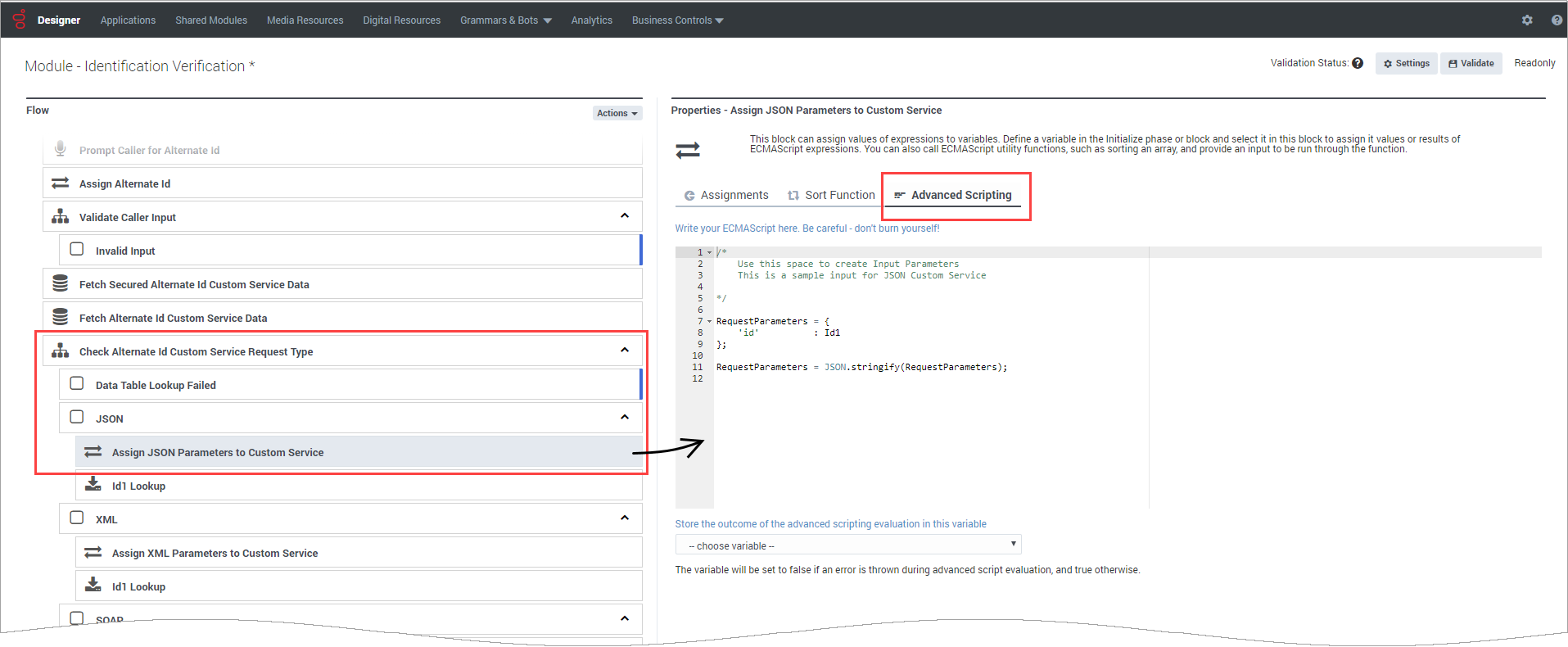Screen dimensions: 1568x647
Task: Click the help question mark icon in top bar
Action: (1557, 20)
